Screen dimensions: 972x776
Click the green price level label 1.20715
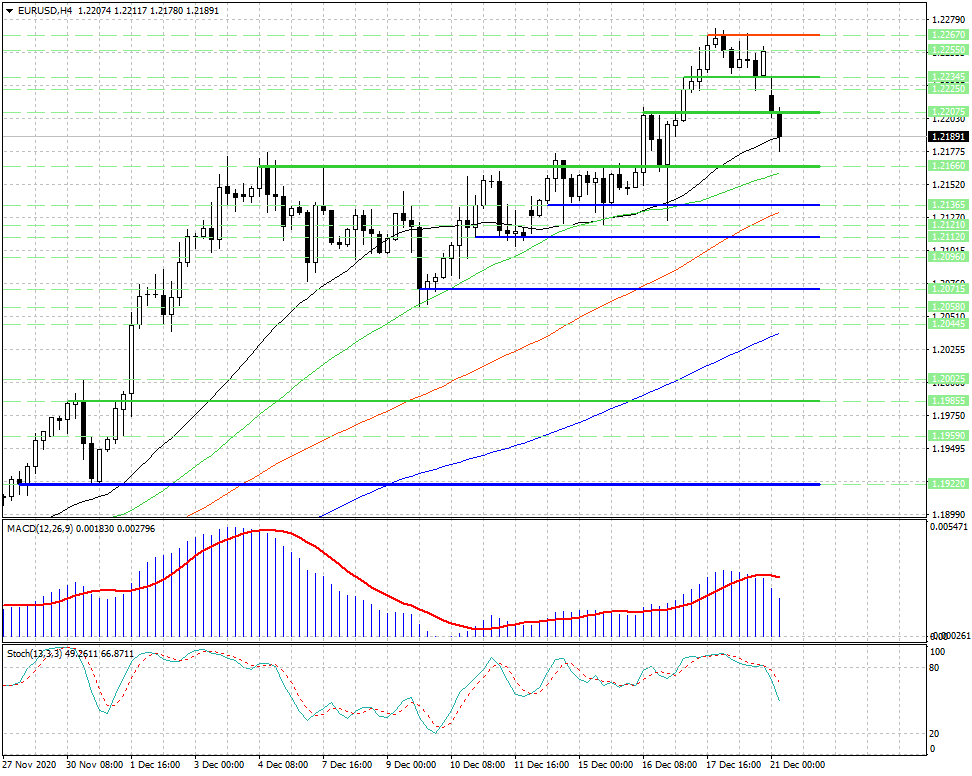point(948,289)
